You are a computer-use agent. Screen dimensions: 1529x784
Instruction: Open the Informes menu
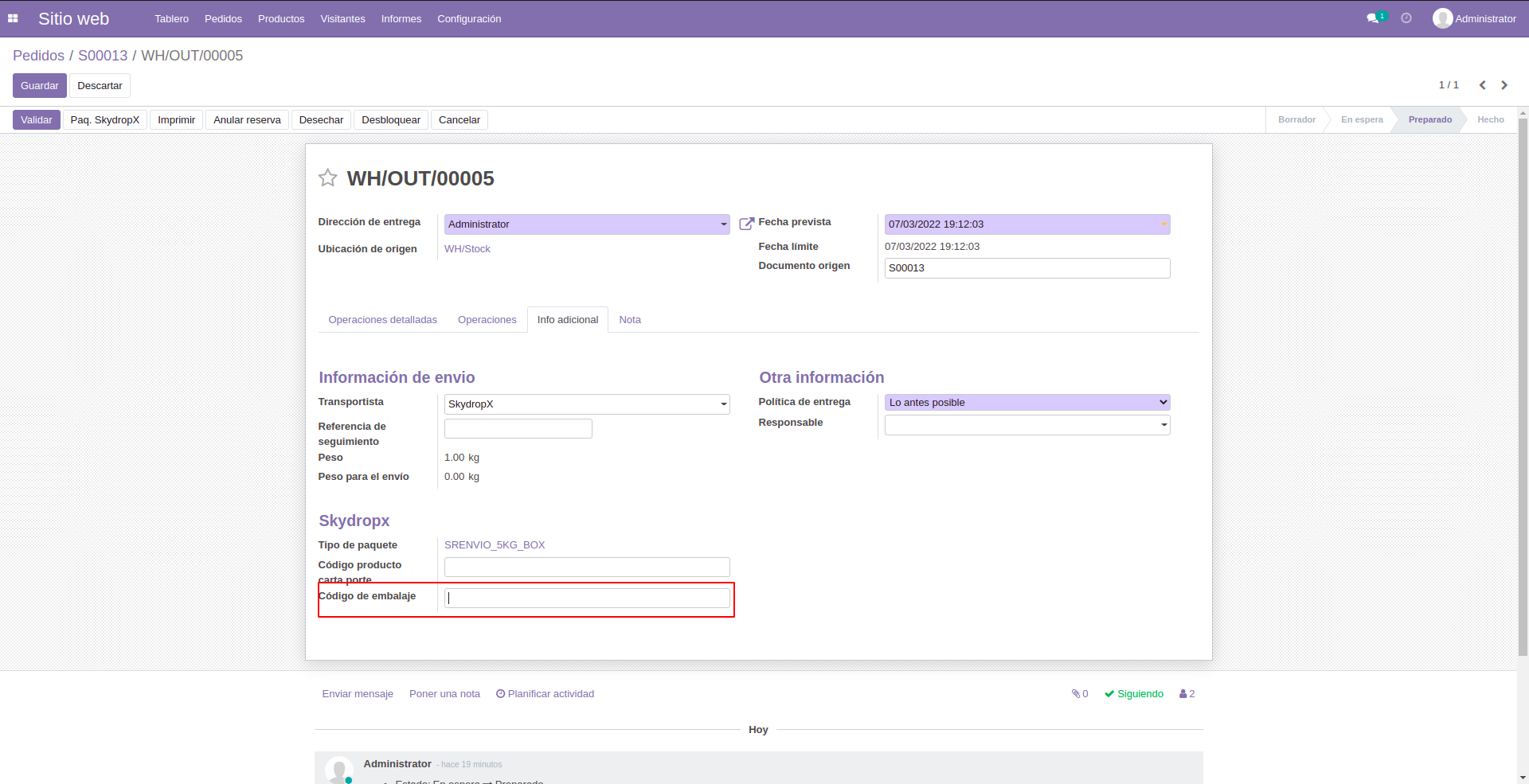401,19
